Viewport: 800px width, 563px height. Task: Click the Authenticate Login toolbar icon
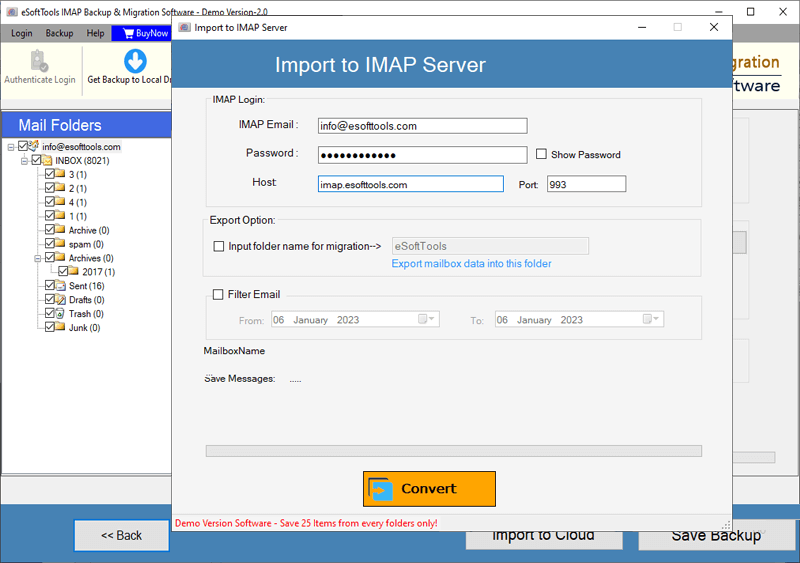(39, 61)
